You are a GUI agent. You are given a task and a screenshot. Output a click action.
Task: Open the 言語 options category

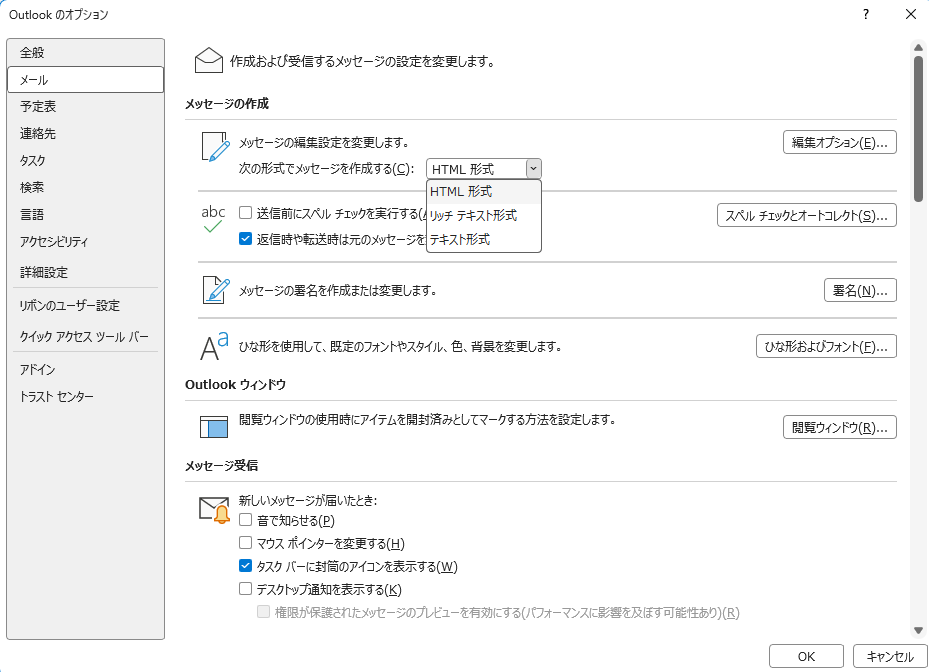[x=85, y=215]
